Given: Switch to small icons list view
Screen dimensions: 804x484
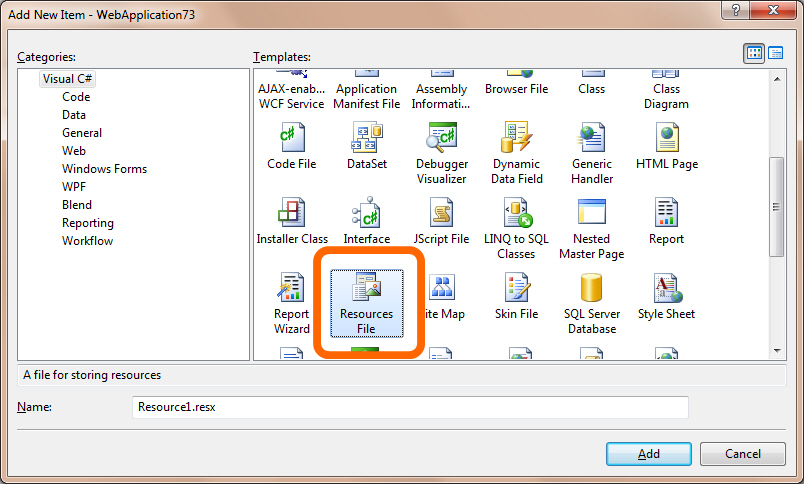Looking at the screenshot, I should (775, 53).
